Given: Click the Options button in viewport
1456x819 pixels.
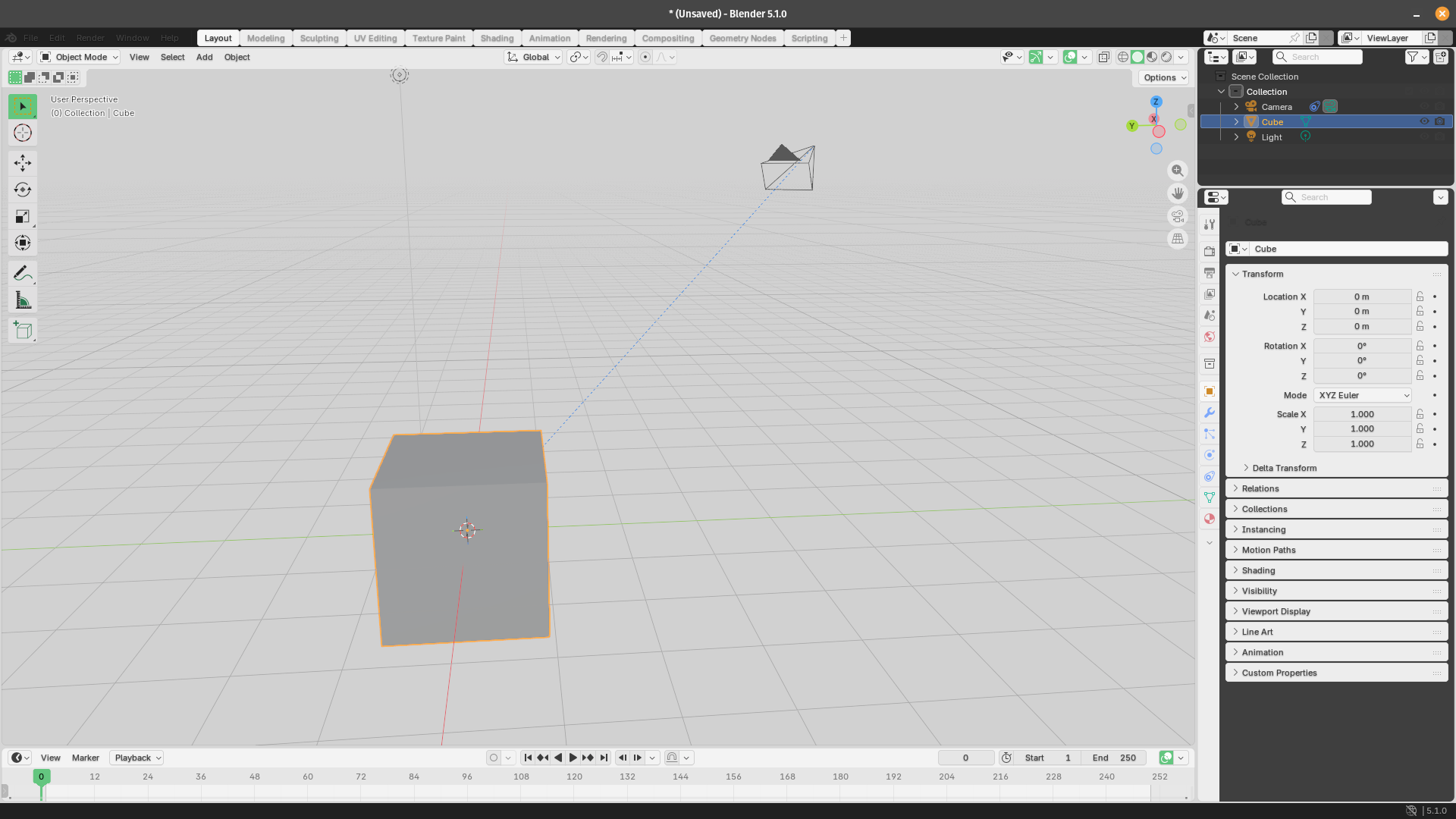Looking at the screenshot, I should [1164, 77].
